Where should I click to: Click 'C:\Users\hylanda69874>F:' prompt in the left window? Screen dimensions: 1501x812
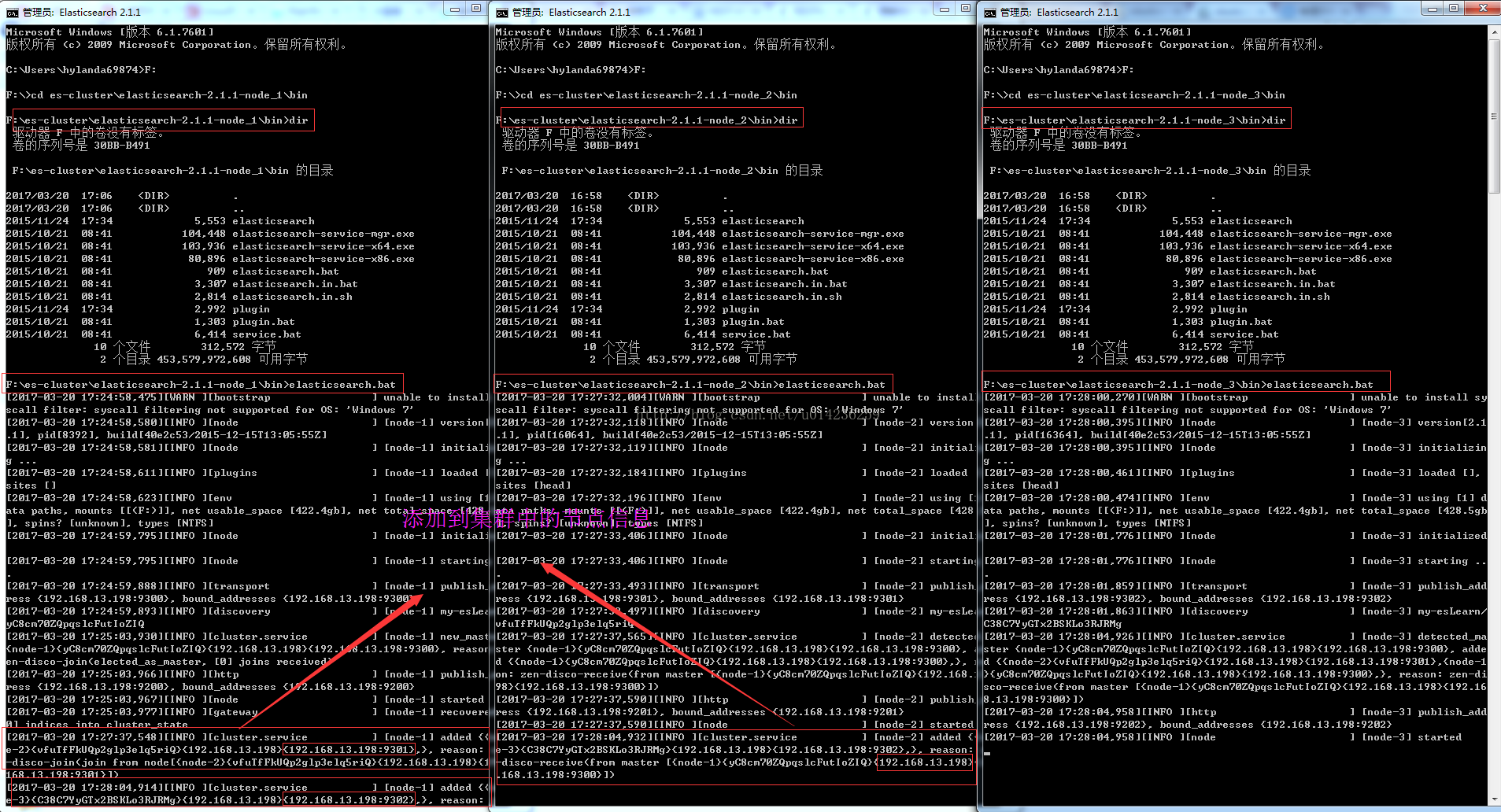point(81,70)
